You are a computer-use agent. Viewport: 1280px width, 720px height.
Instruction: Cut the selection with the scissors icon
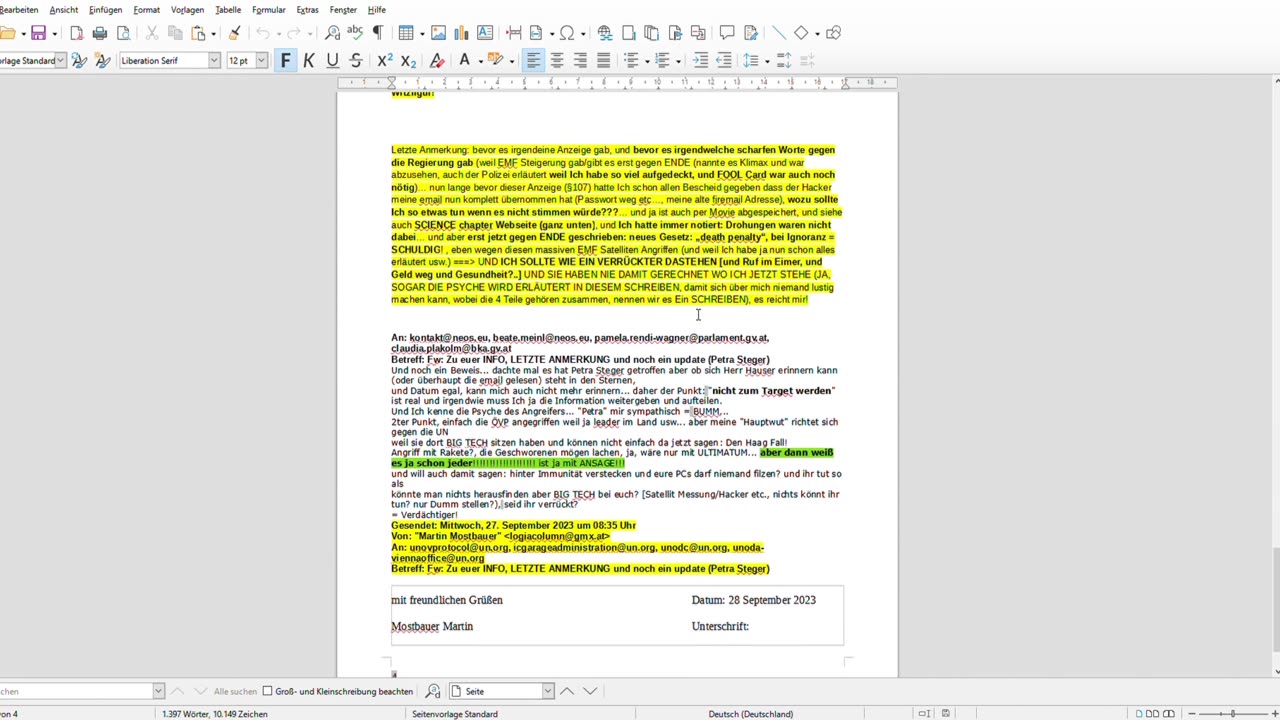(x=152, y=33)
